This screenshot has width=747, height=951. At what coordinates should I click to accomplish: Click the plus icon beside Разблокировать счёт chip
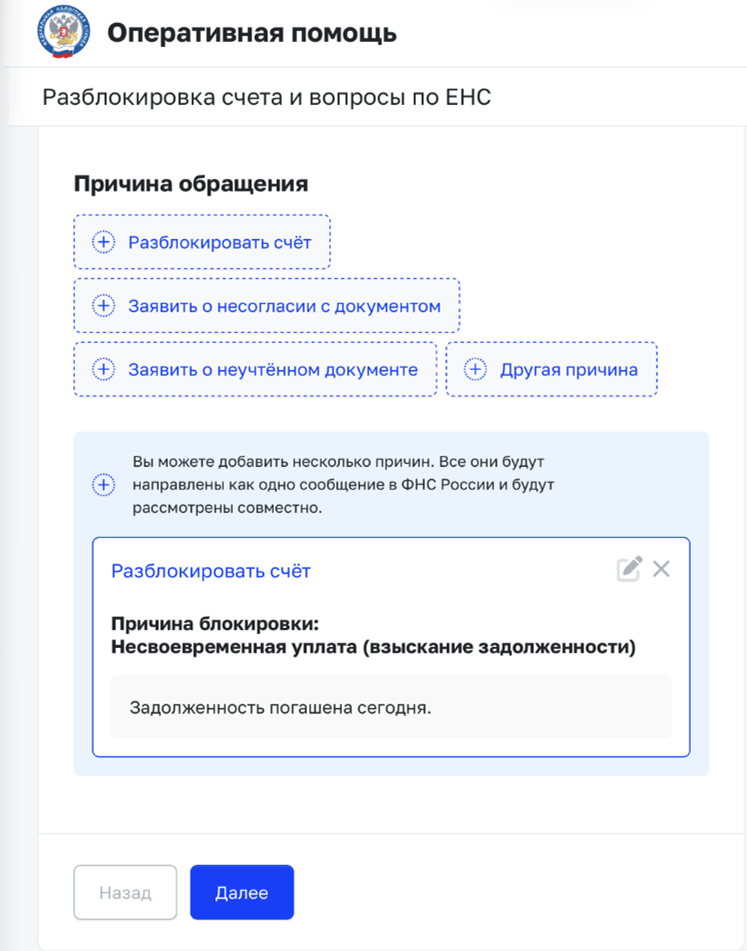pyautogui.click(x=103, y=242)
